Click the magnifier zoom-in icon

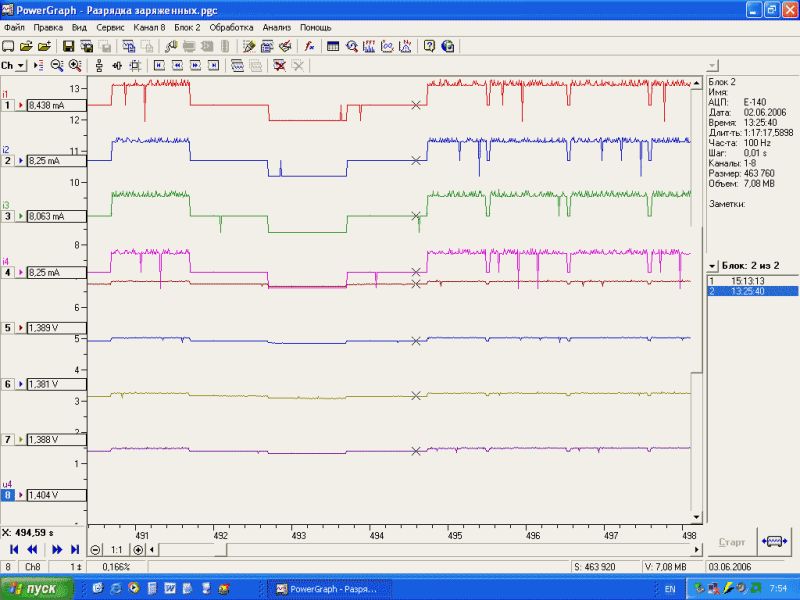pos(75,65)
